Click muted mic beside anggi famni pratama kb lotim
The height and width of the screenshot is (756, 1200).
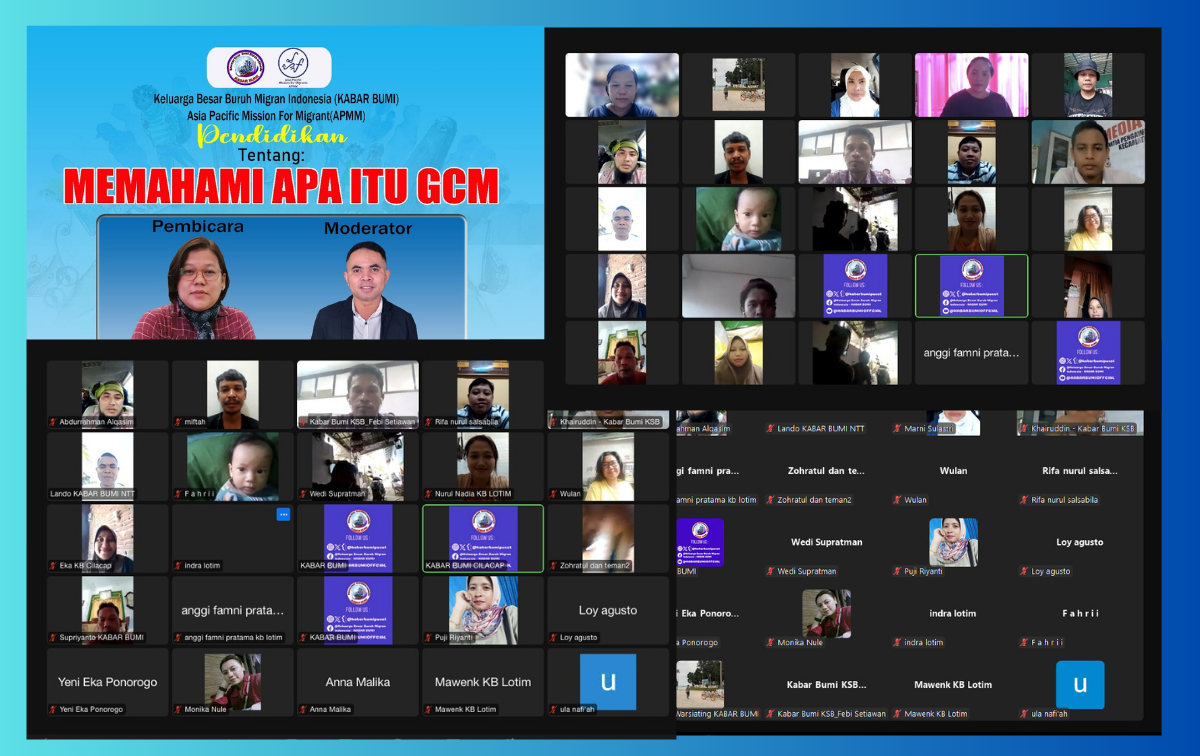point(178,637)
